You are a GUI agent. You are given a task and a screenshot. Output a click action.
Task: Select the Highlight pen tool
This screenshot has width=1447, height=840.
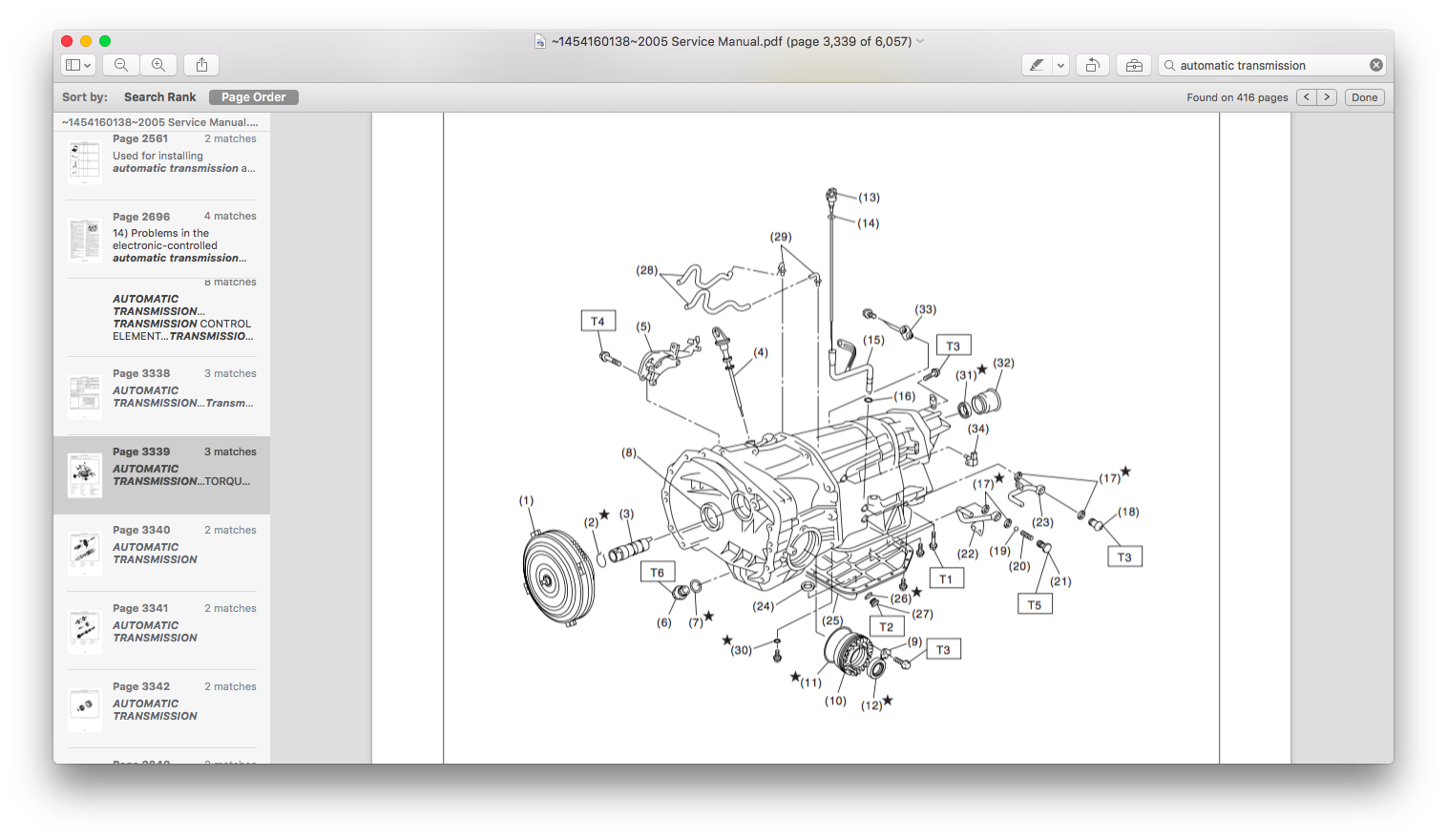click(x=1037, y=65)
